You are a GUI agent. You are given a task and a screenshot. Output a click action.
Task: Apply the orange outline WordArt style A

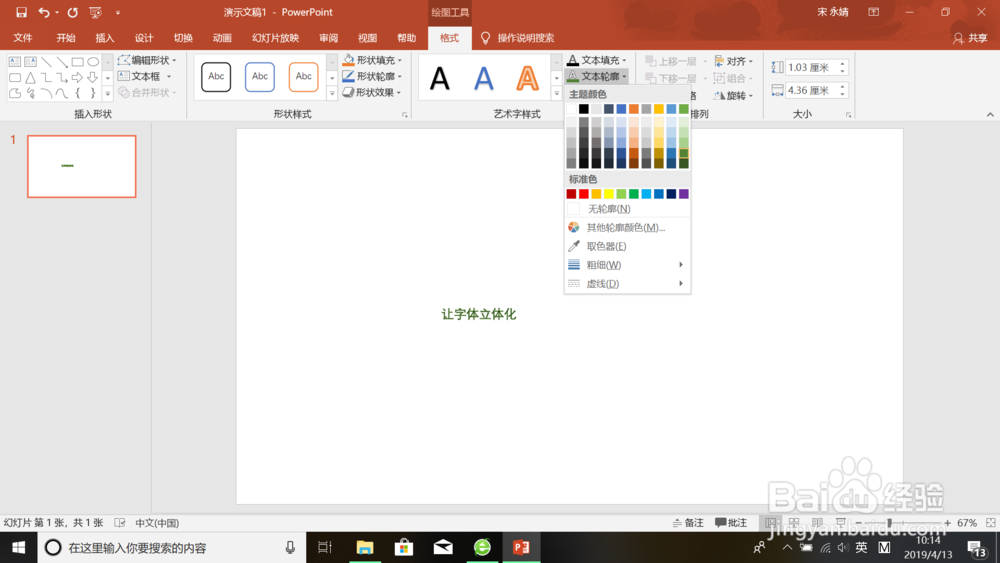click(527, 78)
